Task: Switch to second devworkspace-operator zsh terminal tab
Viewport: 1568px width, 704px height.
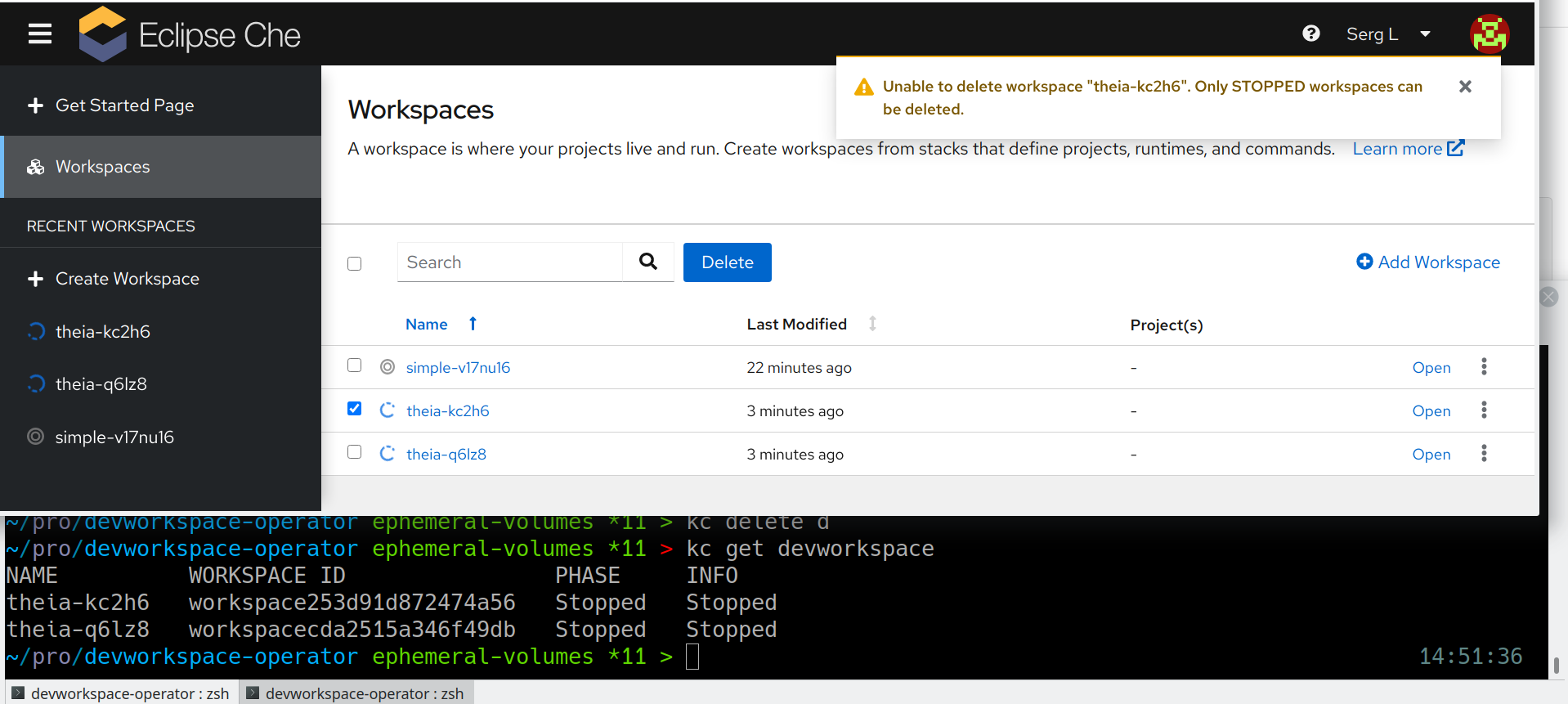Action: pyautogui.click(x=356, y=693)
